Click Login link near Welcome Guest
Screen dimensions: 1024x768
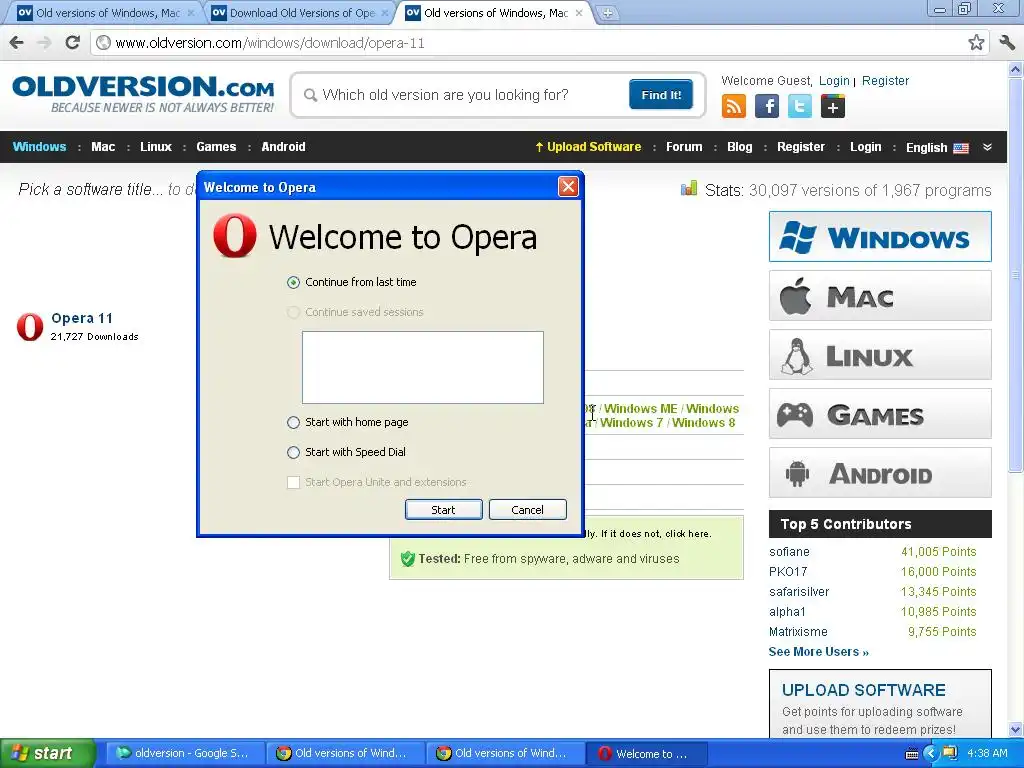834,81
